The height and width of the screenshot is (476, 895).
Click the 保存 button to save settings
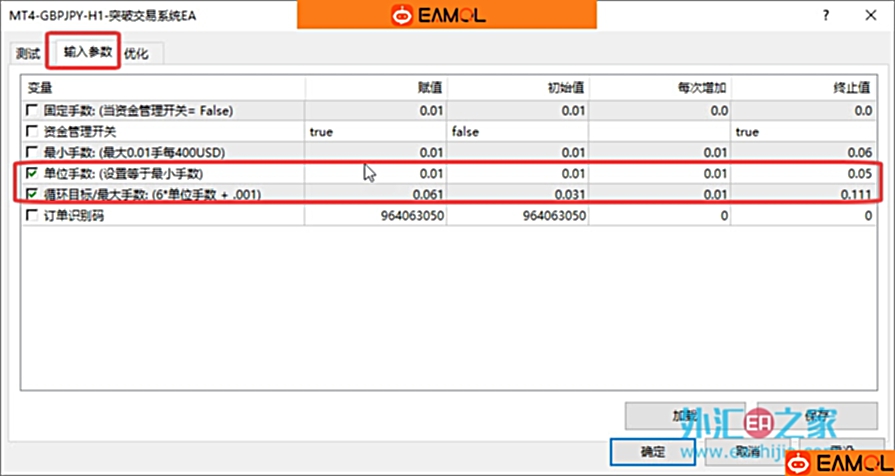(818, 415)
